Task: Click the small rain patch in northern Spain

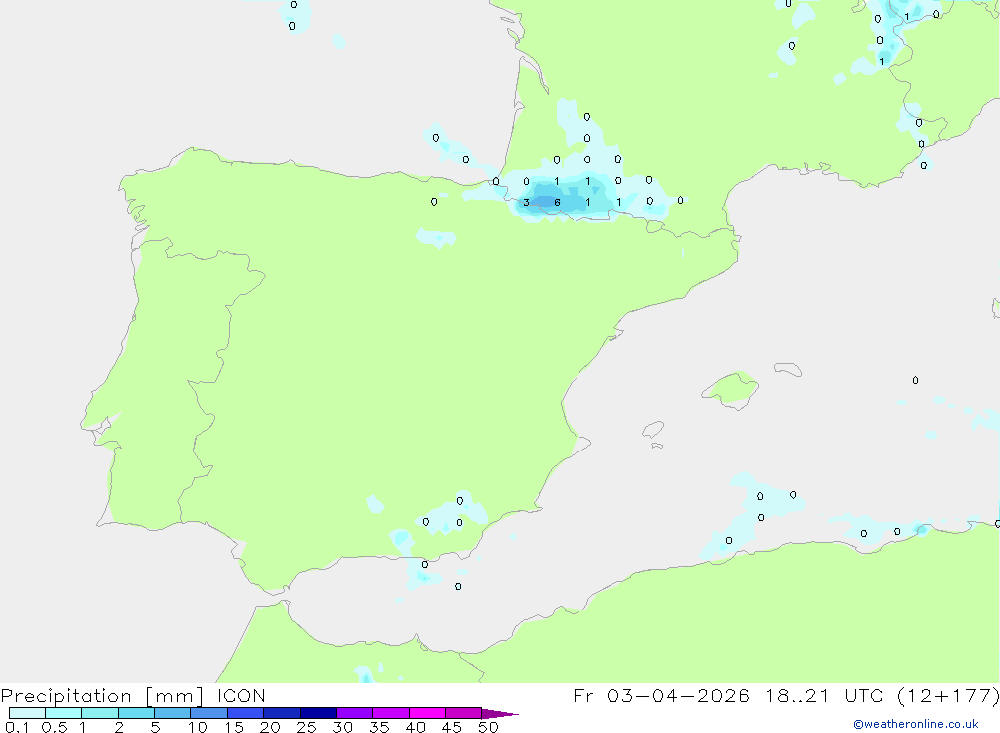Action: coord(436,238)
